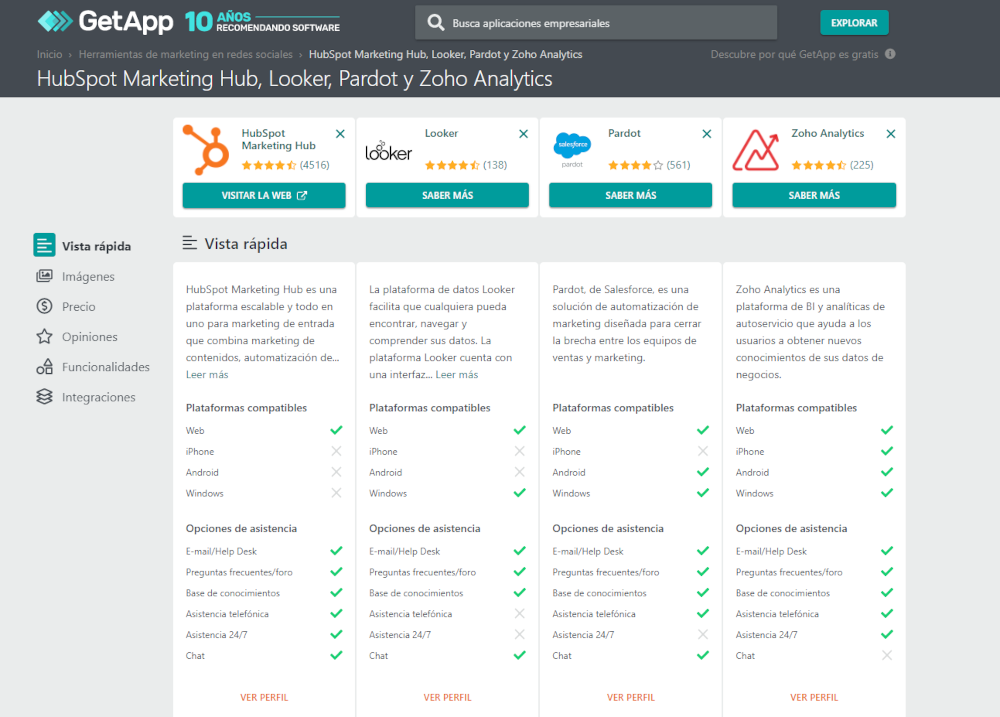Select Opiniones star icon in sidebar

[x=44, y=336]
